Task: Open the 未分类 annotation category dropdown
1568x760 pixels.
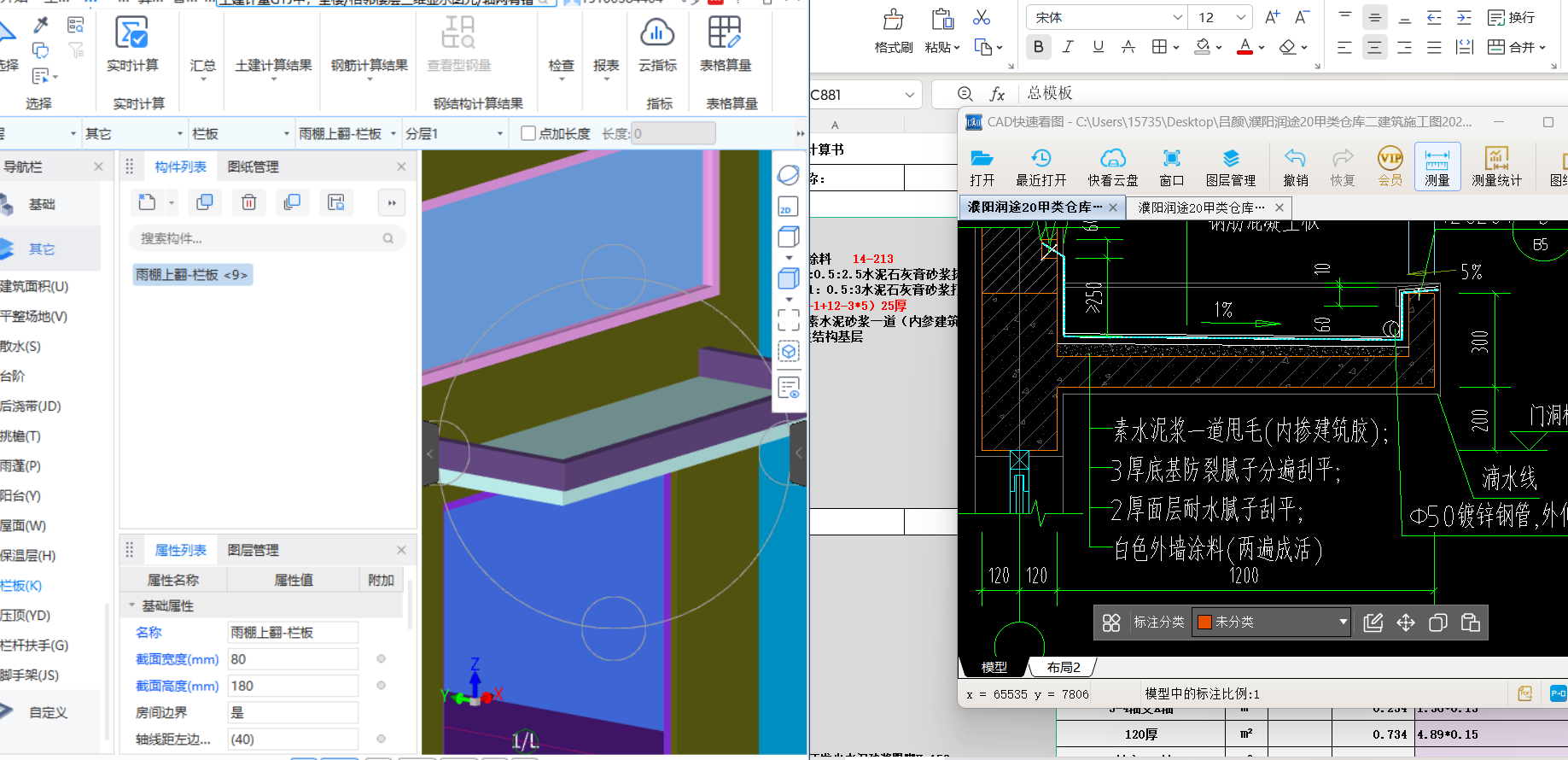Action: 1344,622
